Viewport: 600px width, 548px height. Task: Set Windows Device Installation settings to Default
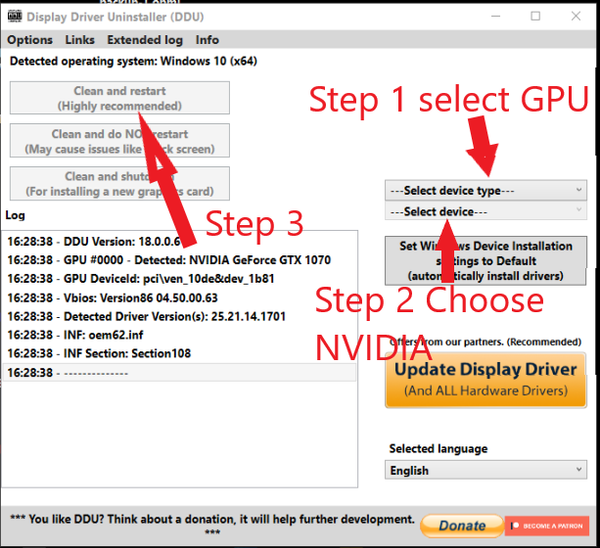click(486, 261)
